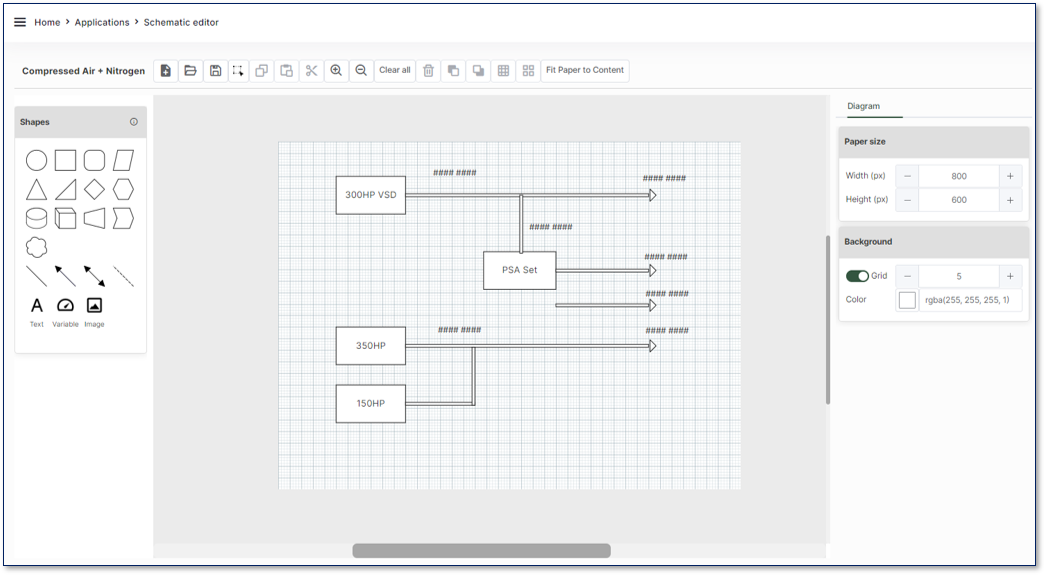Increase the grid size value
Viewport: 1045px width, 575px height.
[1010, 276]
